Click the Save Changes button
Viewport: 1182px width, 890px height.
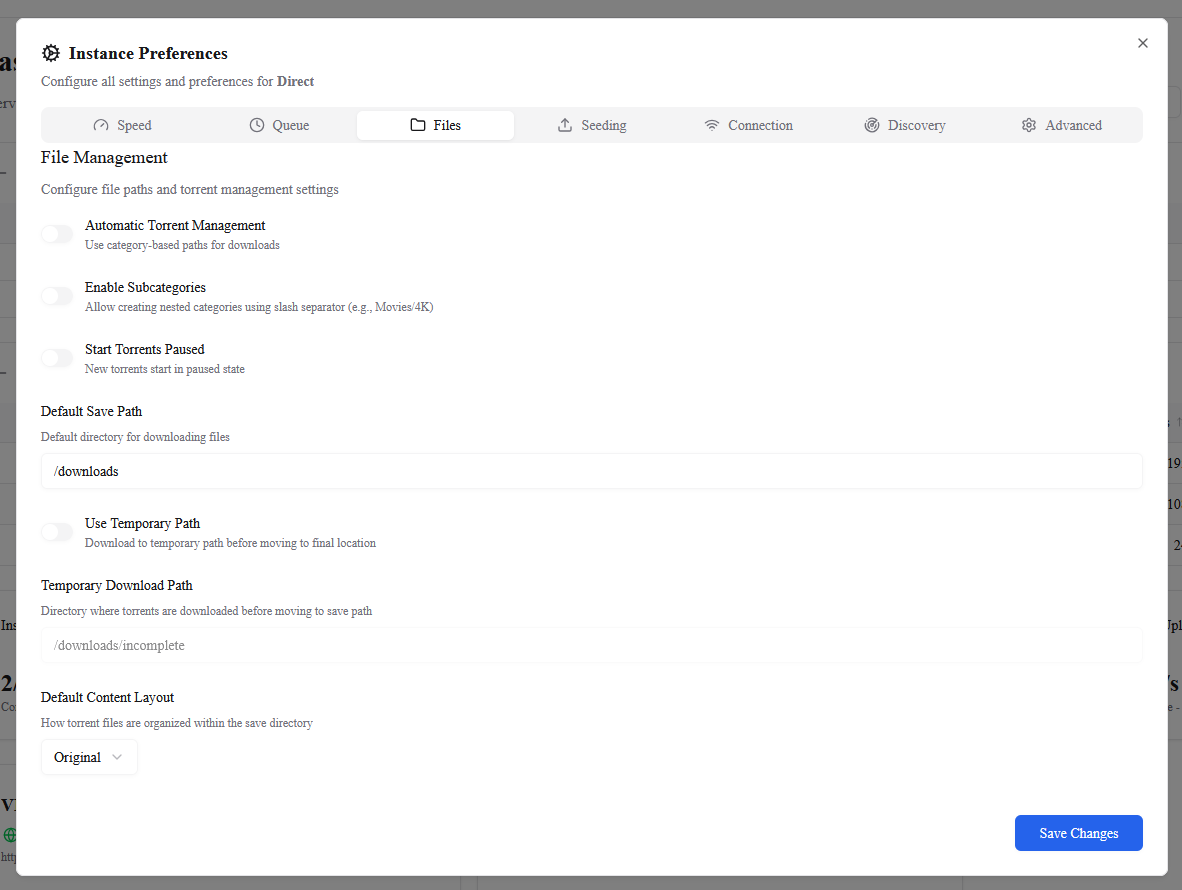pos(1079,833)
